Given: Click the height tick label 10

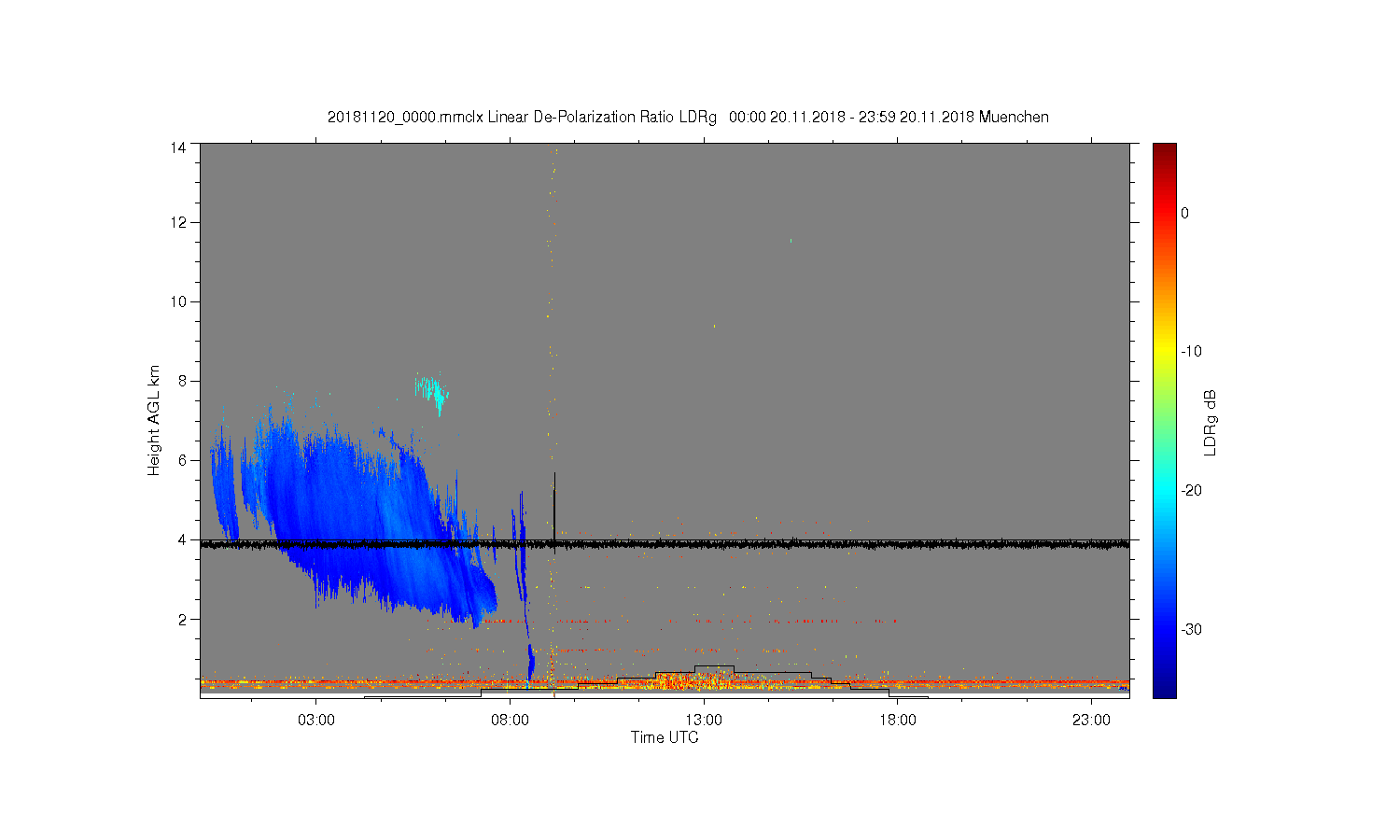Looking at the screenshot, I should (177, 301).
